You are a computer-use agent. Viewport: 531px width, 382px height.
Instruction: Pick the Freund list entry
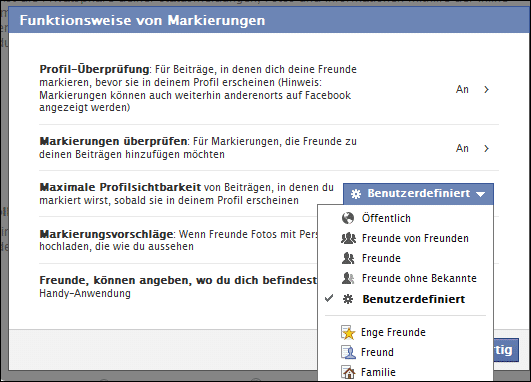click(x=405, y=352)
